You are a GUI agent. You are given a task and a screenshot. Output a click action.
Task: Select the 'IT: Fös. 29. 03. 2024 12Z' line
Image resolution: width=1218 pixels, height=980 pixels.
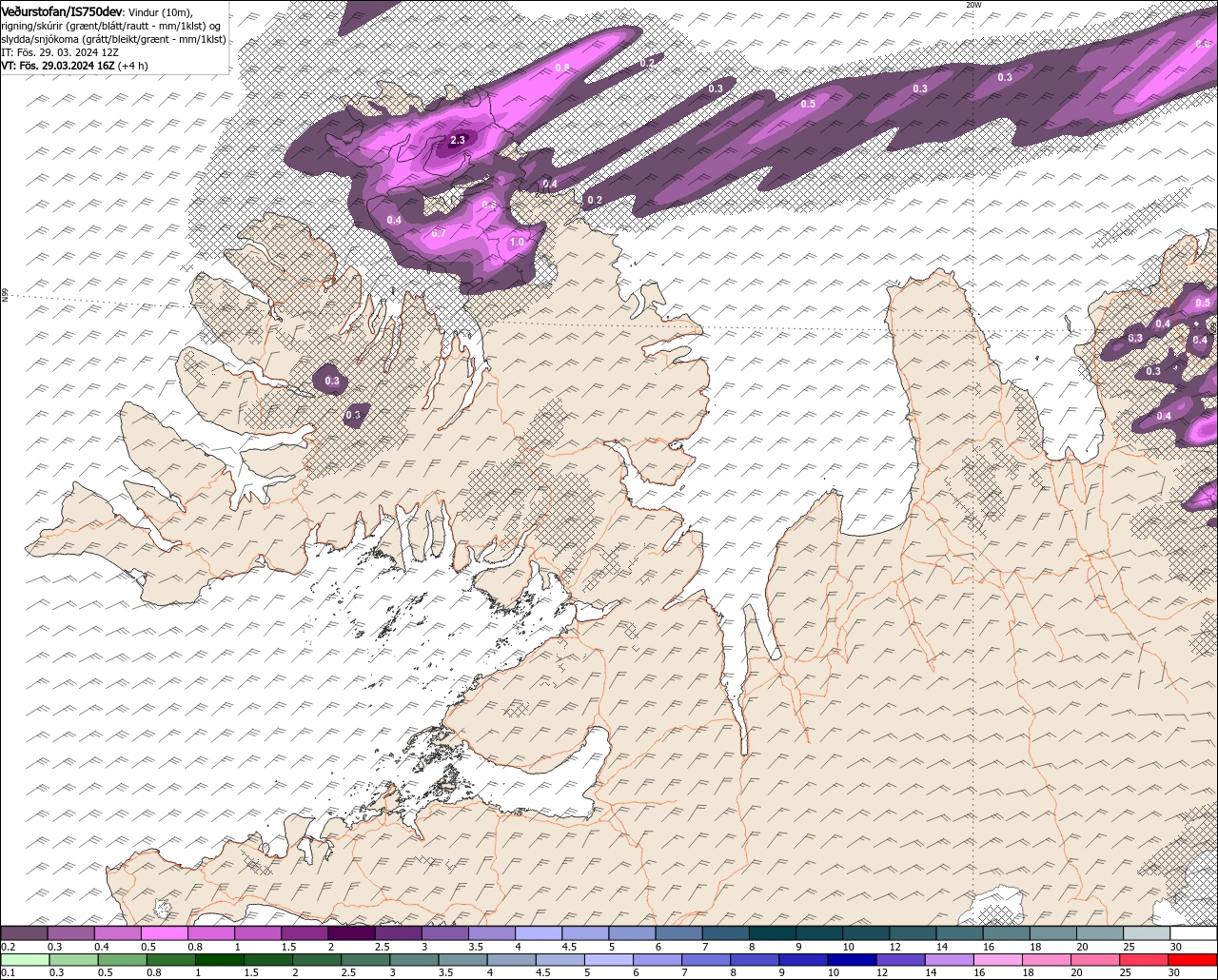click(x=60, y=52)
